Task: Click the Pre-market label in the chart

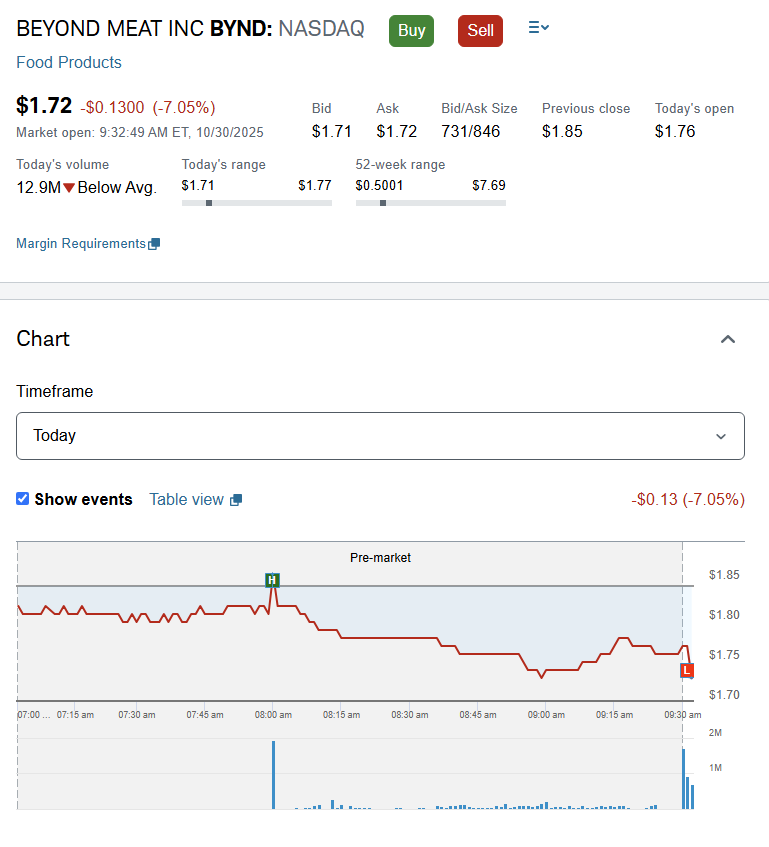Action: 380,557
